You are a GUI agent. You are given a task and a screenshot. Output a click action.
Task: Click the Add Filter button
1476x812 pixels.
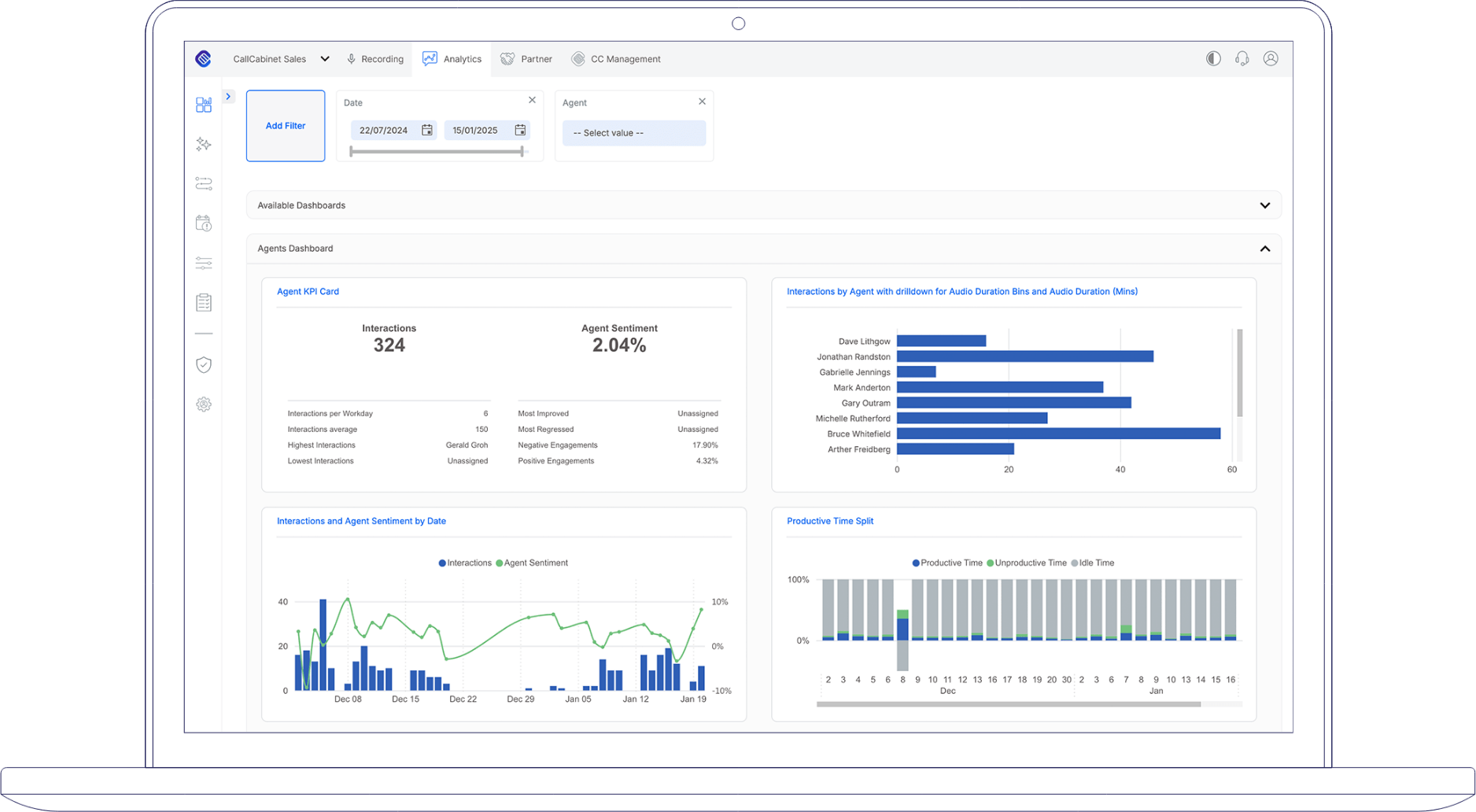coord(285,125)
